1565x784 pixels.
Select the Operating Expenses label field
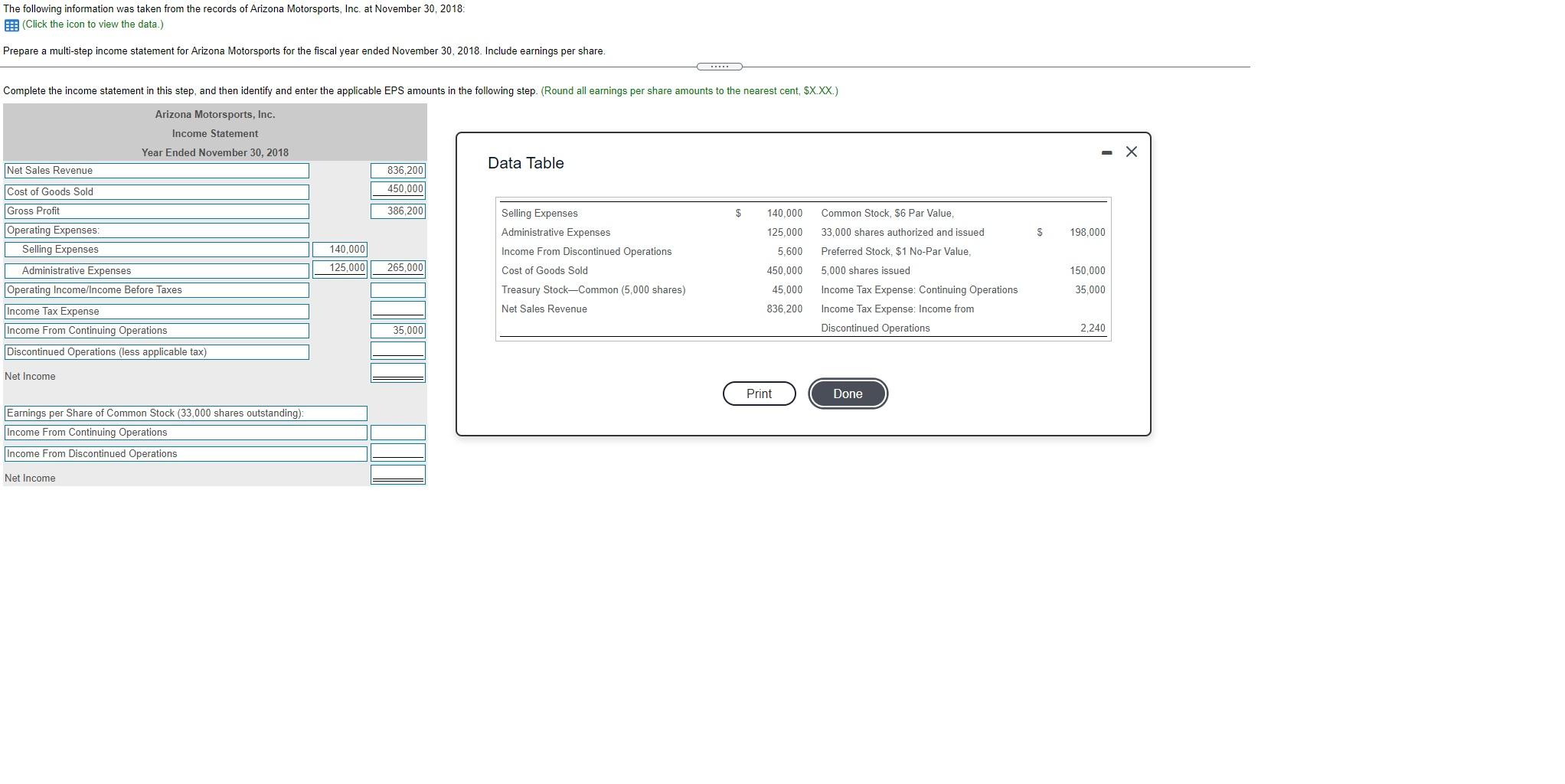coord(157,230)
